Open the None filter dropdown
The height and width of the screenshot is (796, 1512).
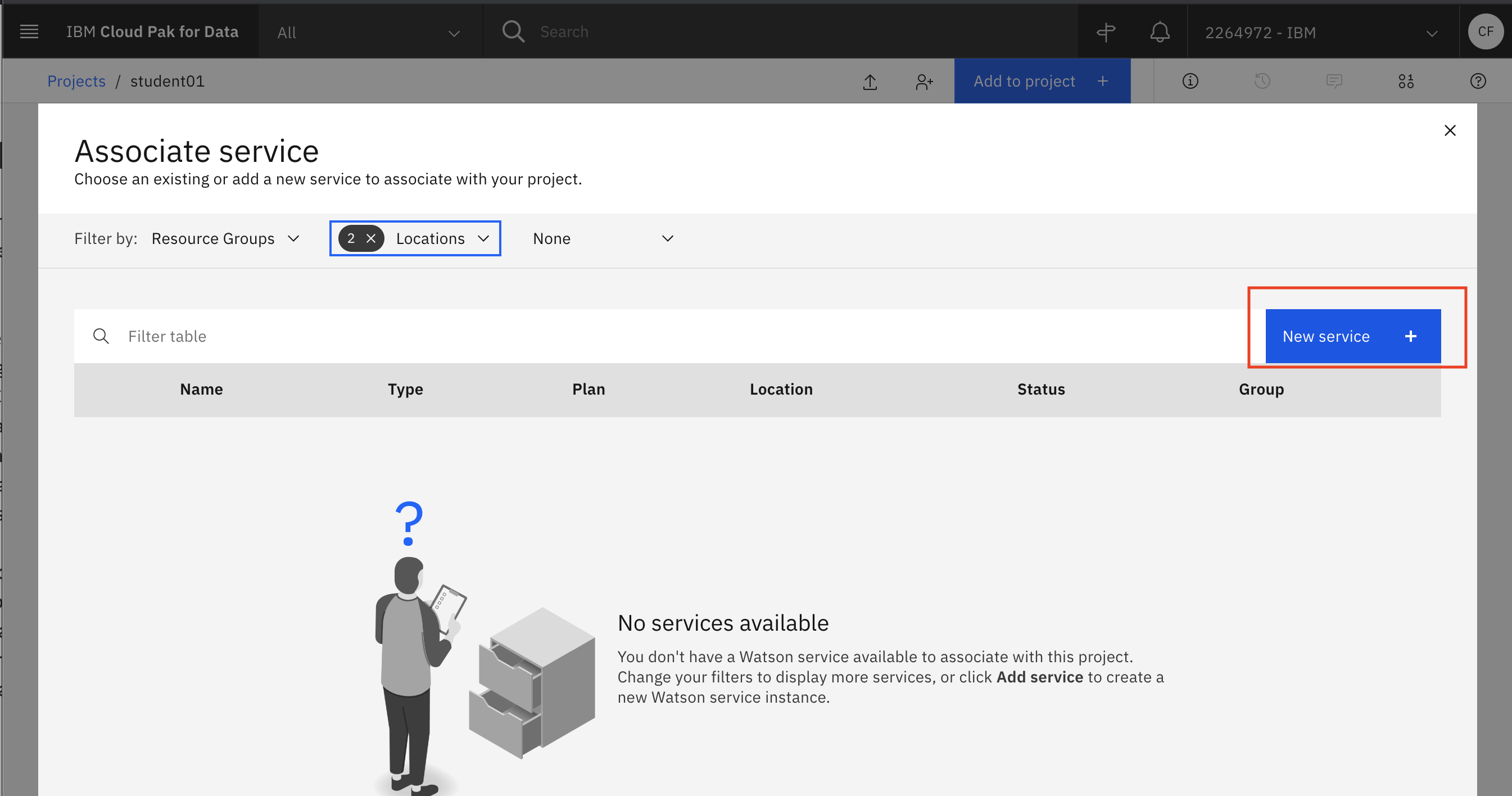point(603,238)
